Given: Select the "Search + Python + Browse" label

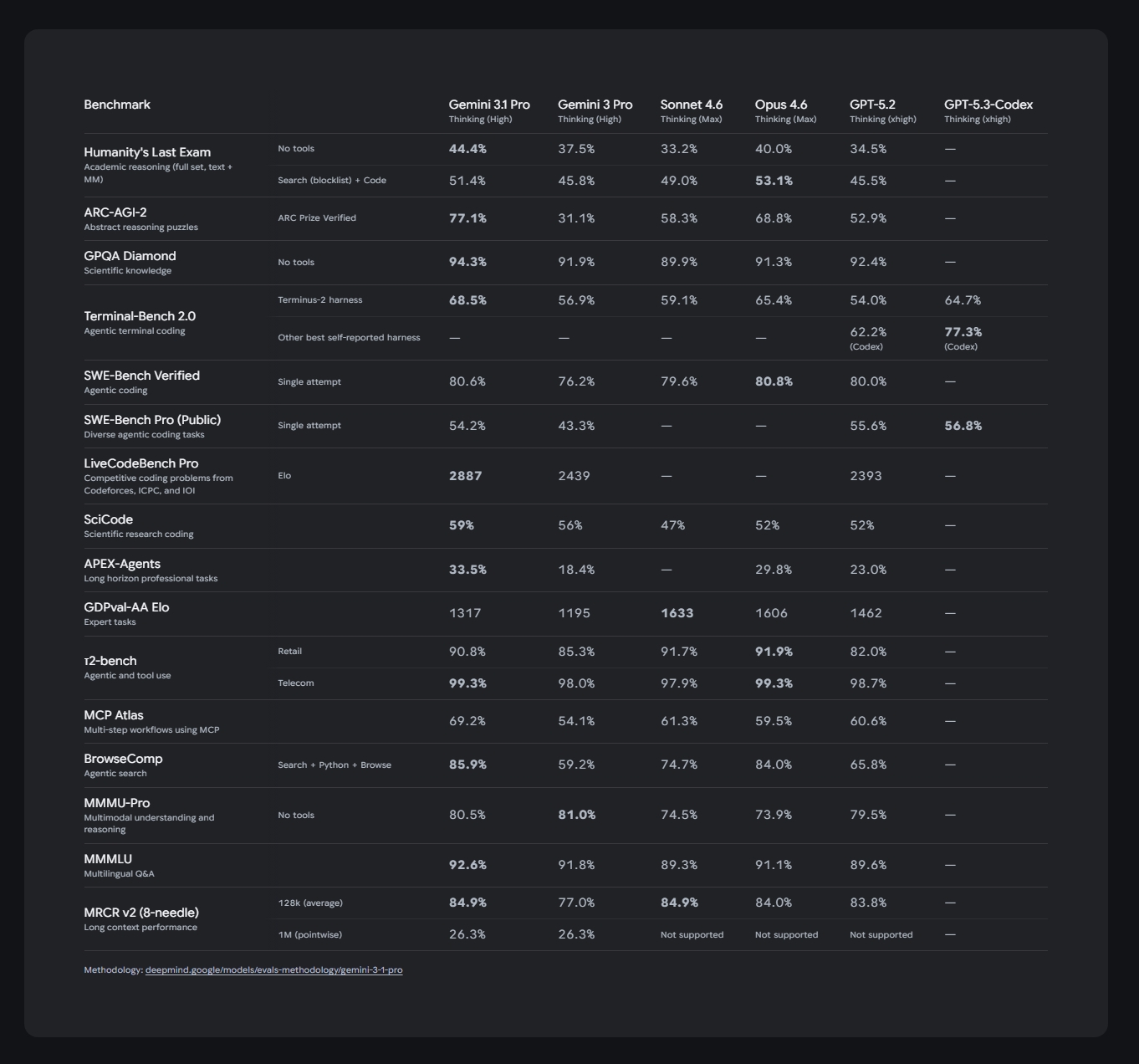Looking at the screenshot, I should 335,765.
